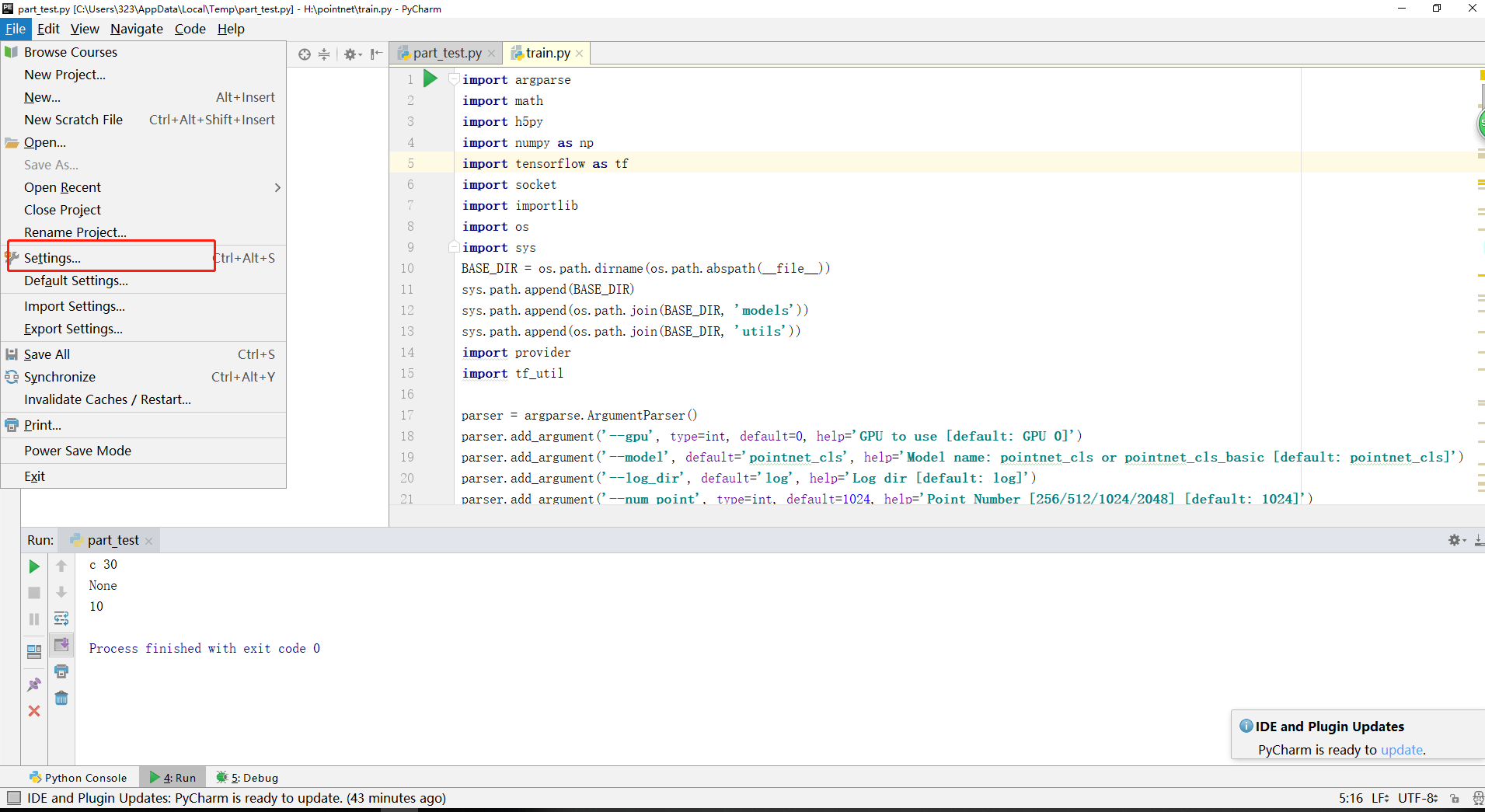Click the update link in notification
The height and width of the screenshot is (812, 1485).
(x=1401, y=750)
